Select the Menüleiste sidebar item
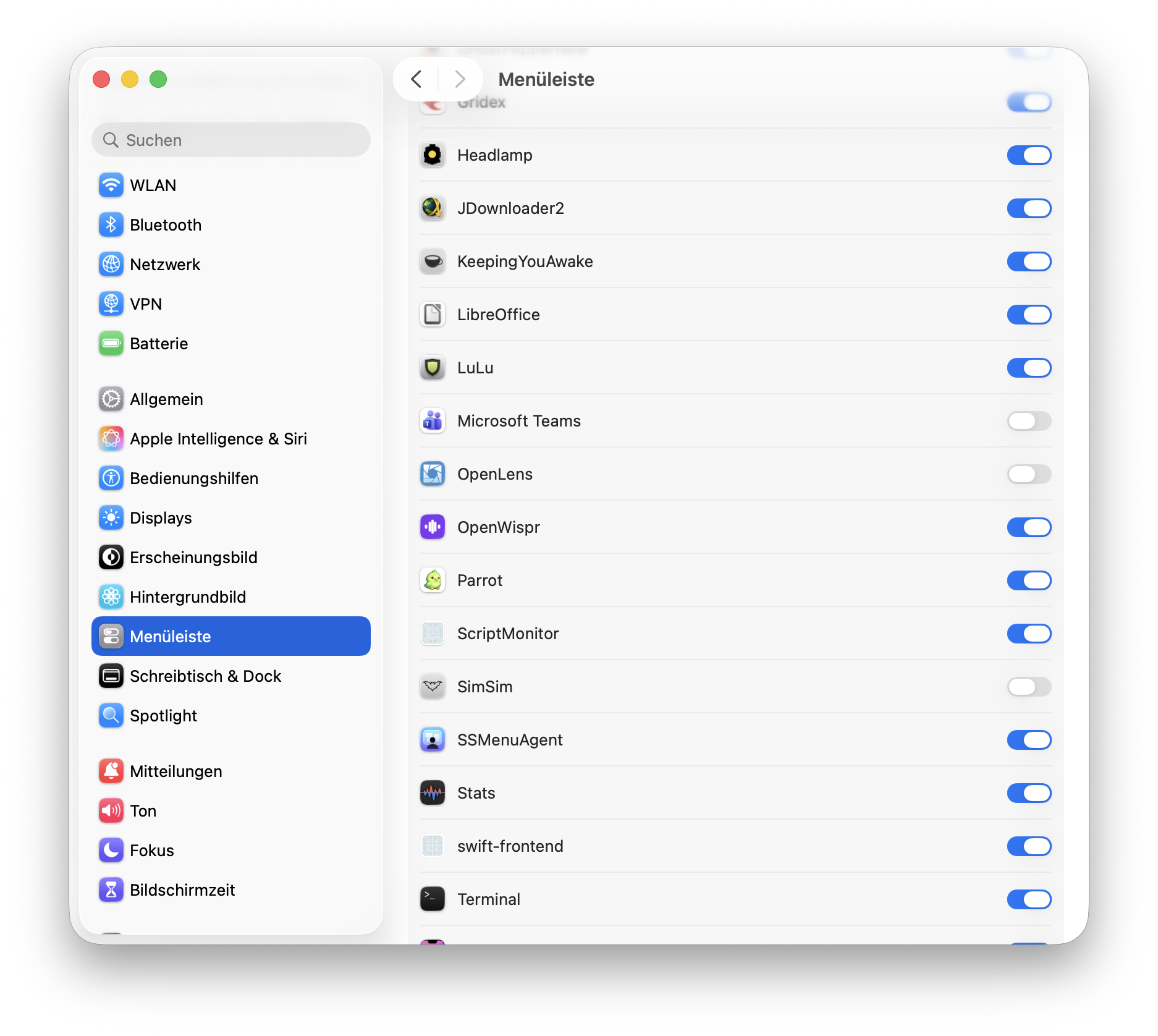The image size is (1158, 1036). (231, 636)
